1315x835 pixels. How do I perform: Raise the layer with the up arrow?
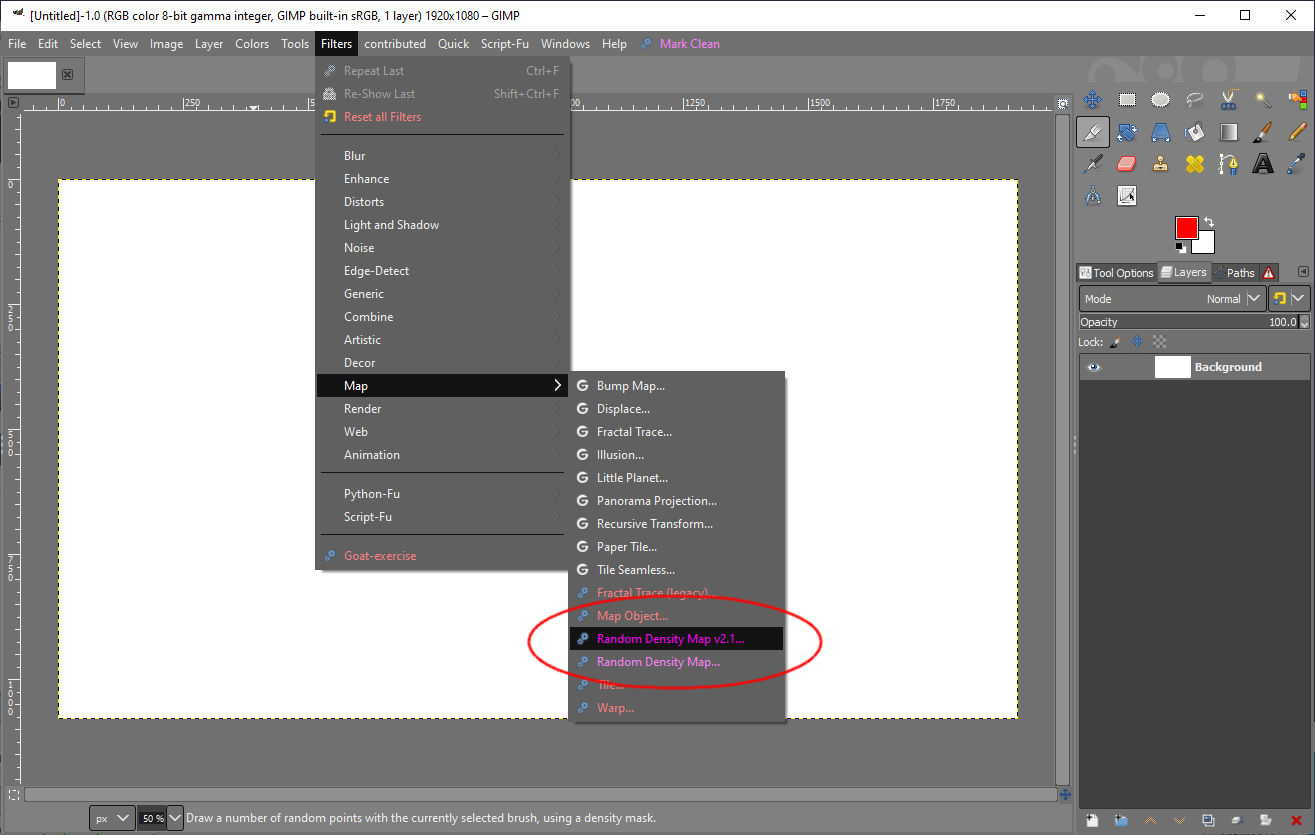[1151, 820]
